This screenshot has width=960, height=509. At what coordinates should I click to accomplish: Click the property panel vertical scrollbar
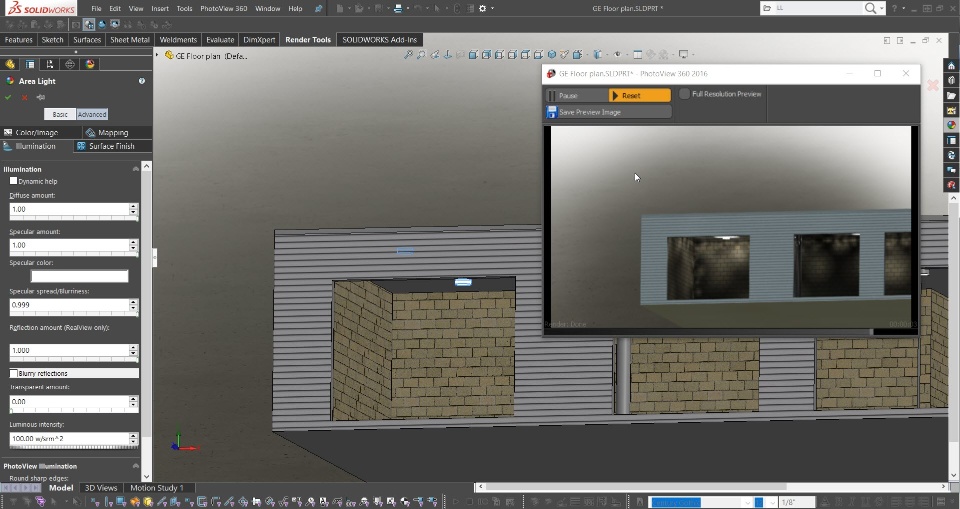click(x=146, y=321)
